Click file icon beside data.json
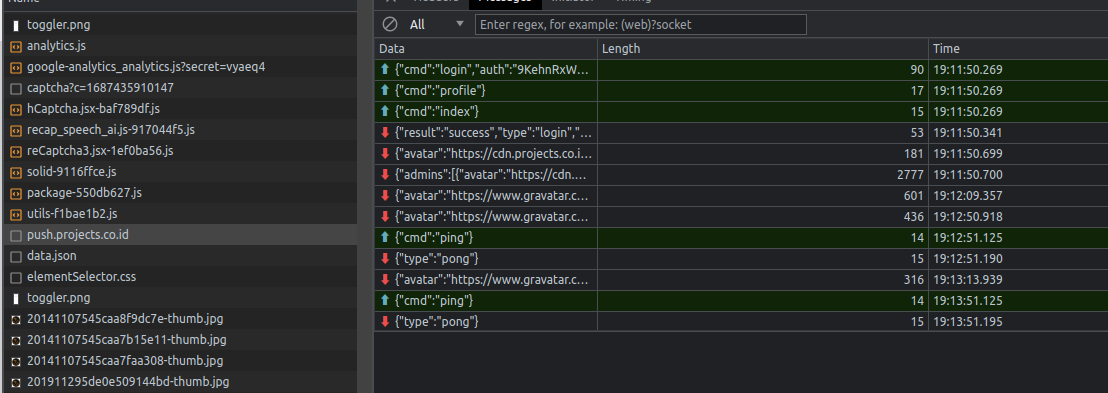The height and width of the screenshot is (393, 1108). point(16,256)
